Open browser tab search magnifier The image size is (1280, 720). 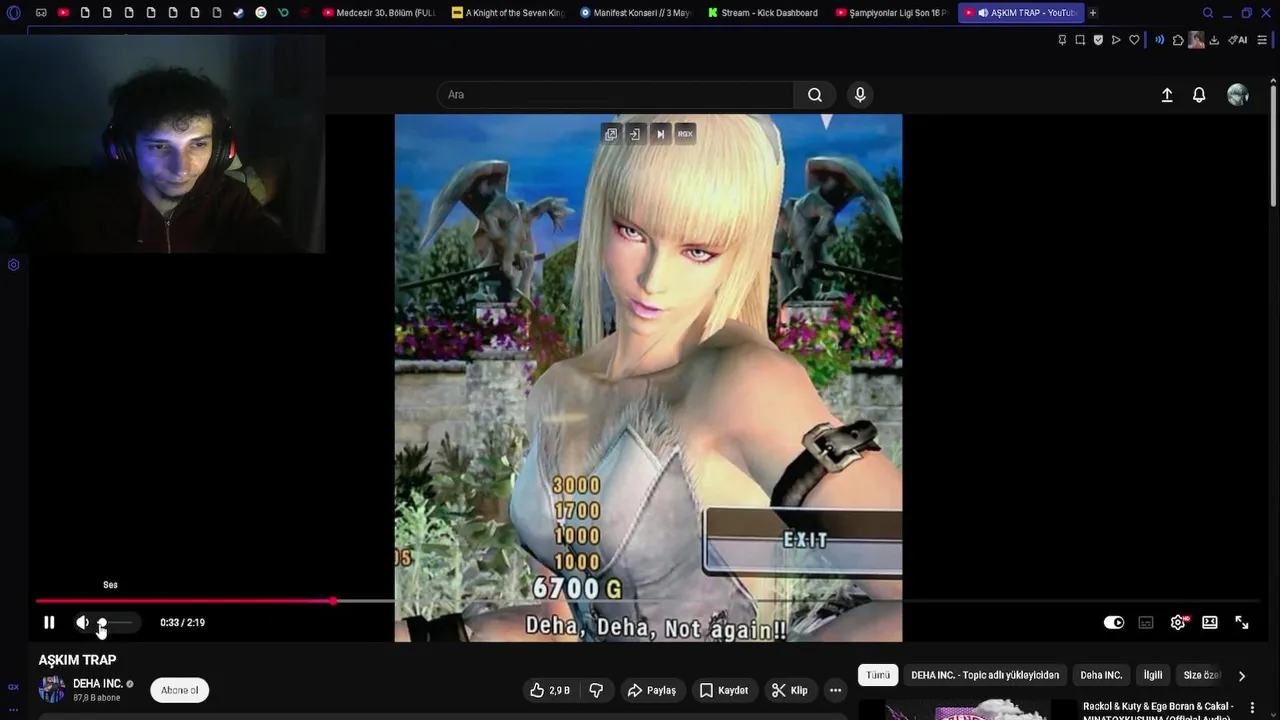[1207, 13]
